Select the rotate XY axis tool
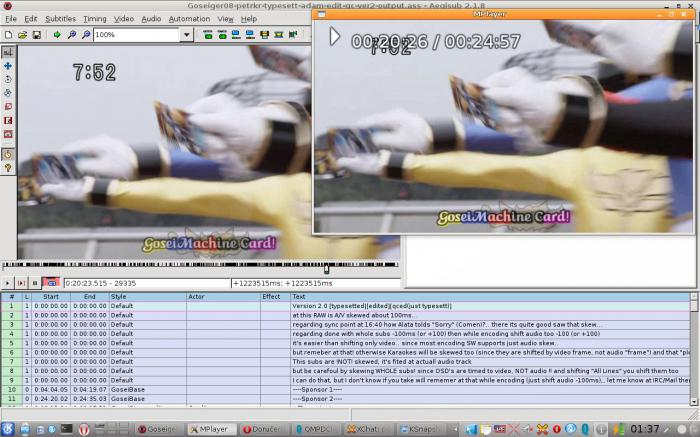Viewport: 700px width, 437px height. point(8,93)
